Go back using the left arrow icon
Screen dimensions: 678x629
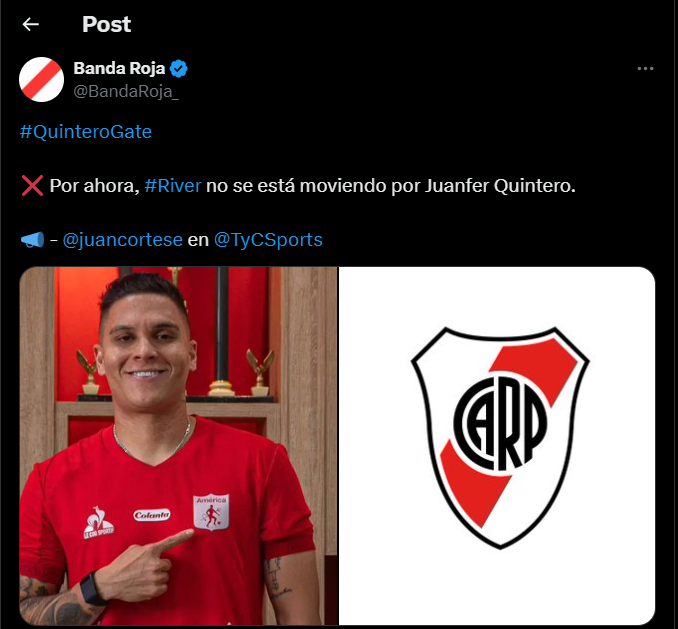[x=31, y=24]
